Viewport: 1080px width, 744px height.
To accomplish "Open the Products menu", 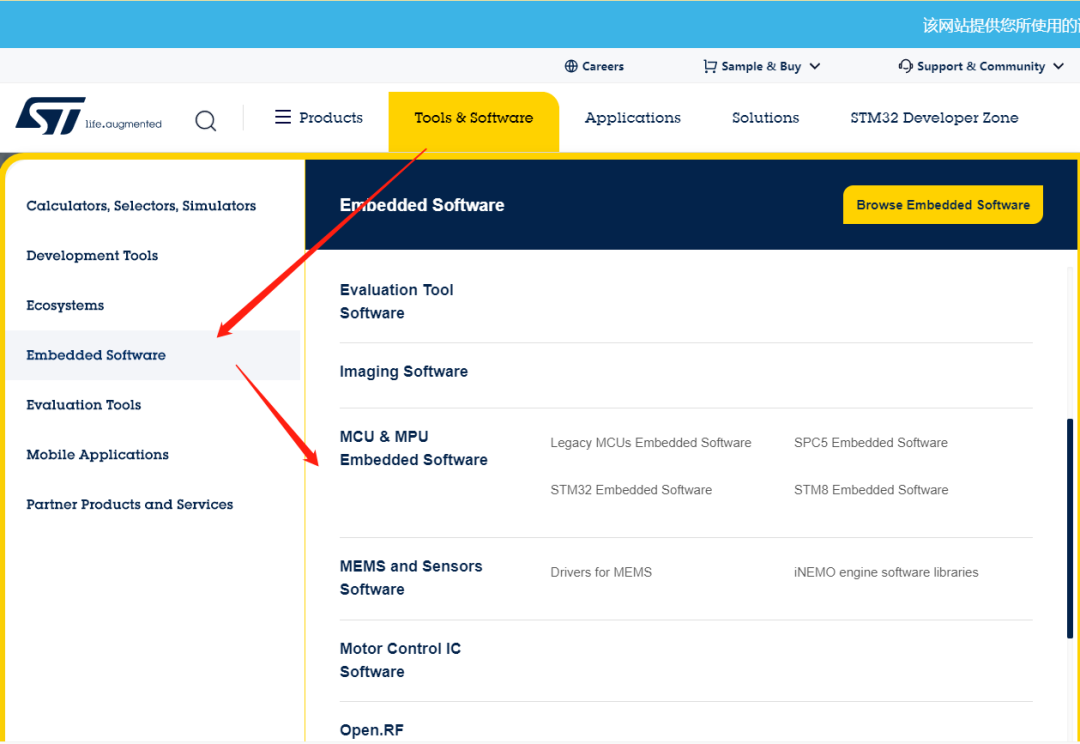I will [x=331, y=117].
